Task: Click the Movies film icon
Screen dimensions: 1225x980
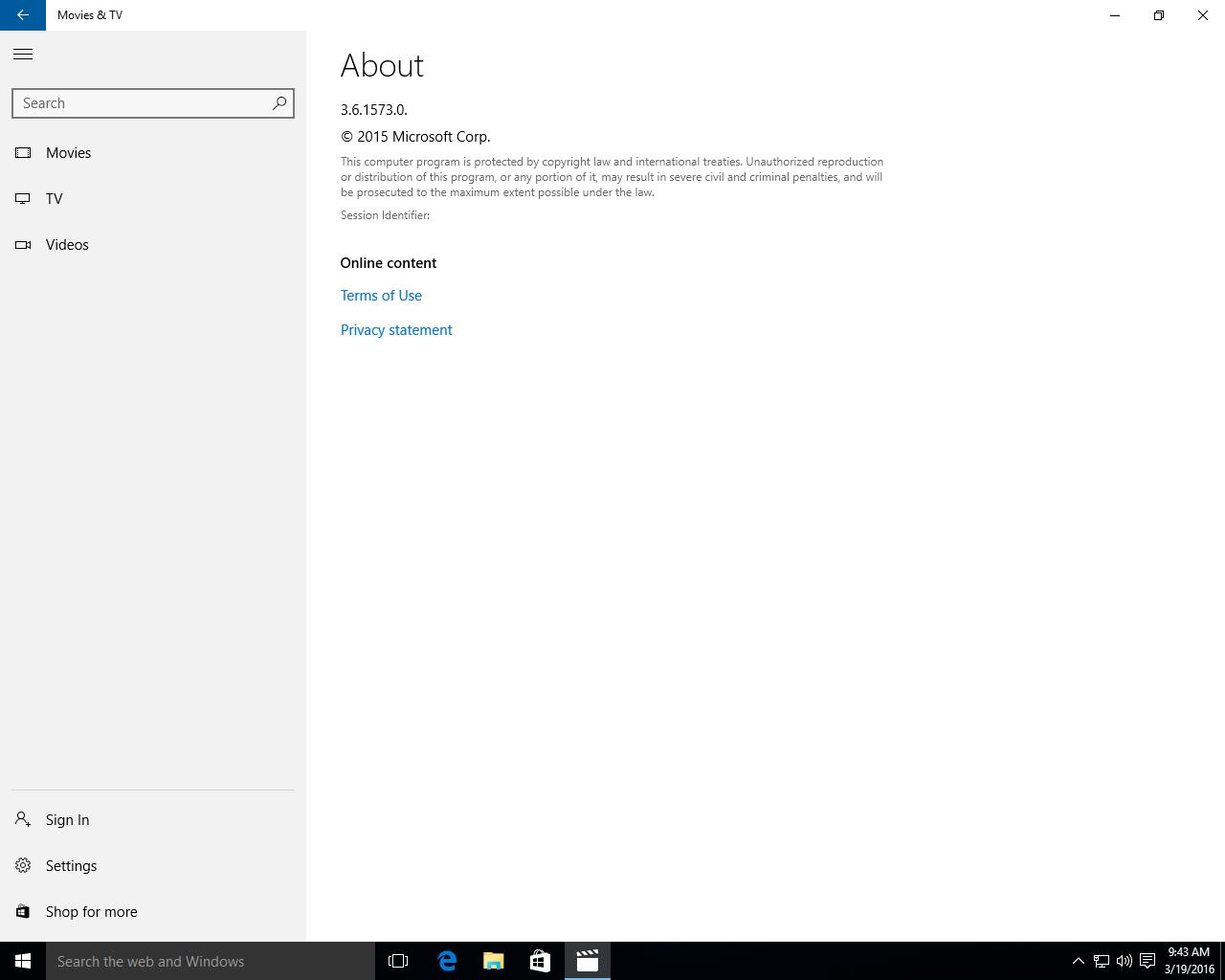Action: [x=23, y=152]
